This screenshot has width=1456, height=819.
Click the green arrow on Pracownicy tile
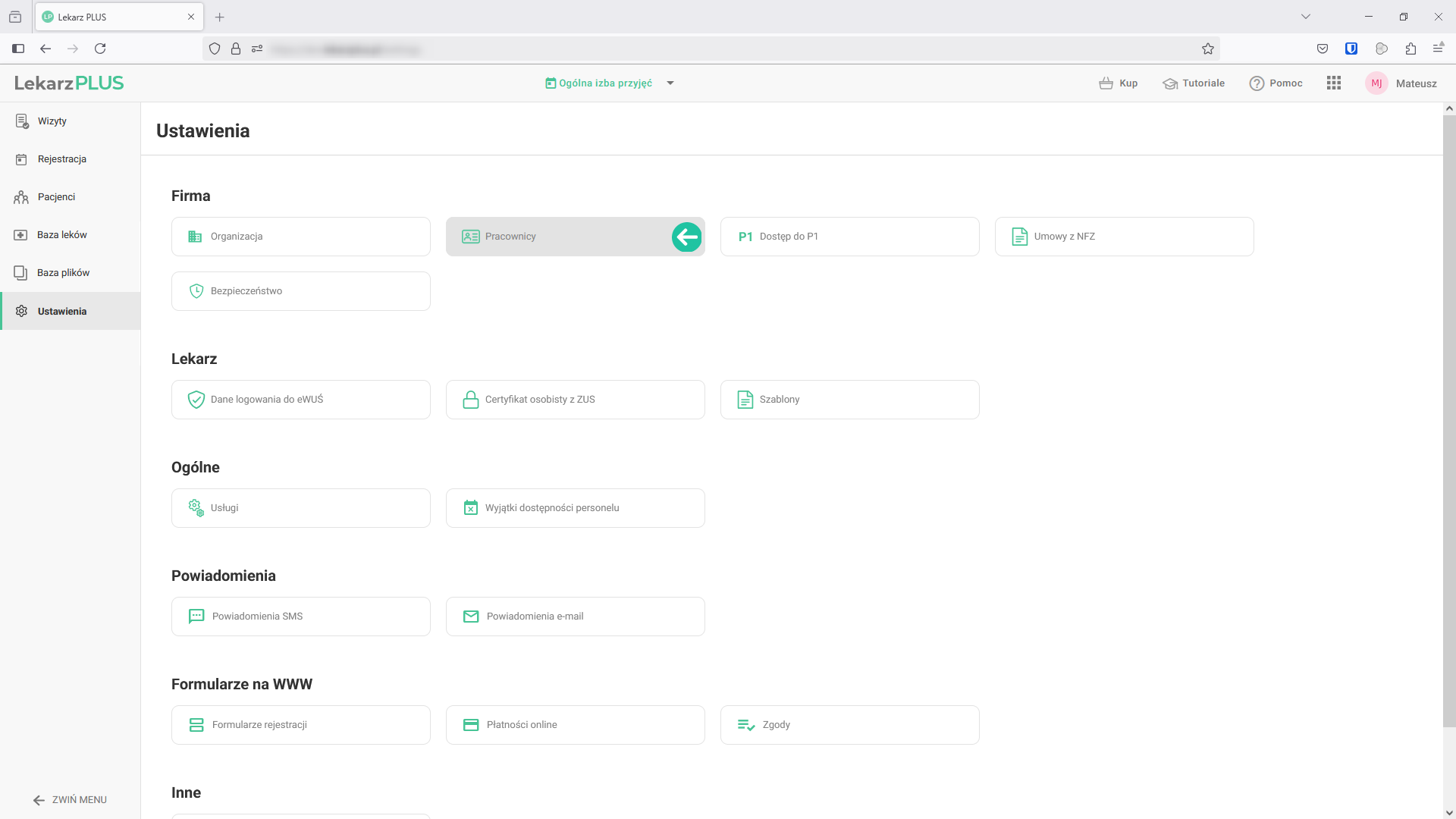686,237
